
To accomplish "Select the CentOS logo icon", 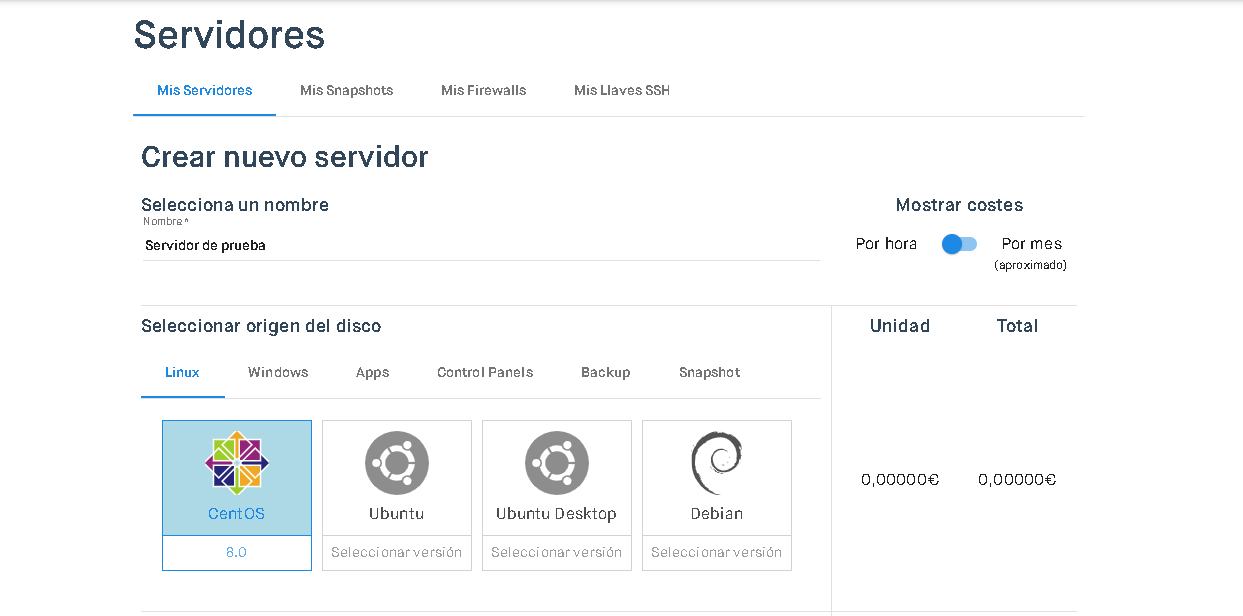I will tap(237, 463).
